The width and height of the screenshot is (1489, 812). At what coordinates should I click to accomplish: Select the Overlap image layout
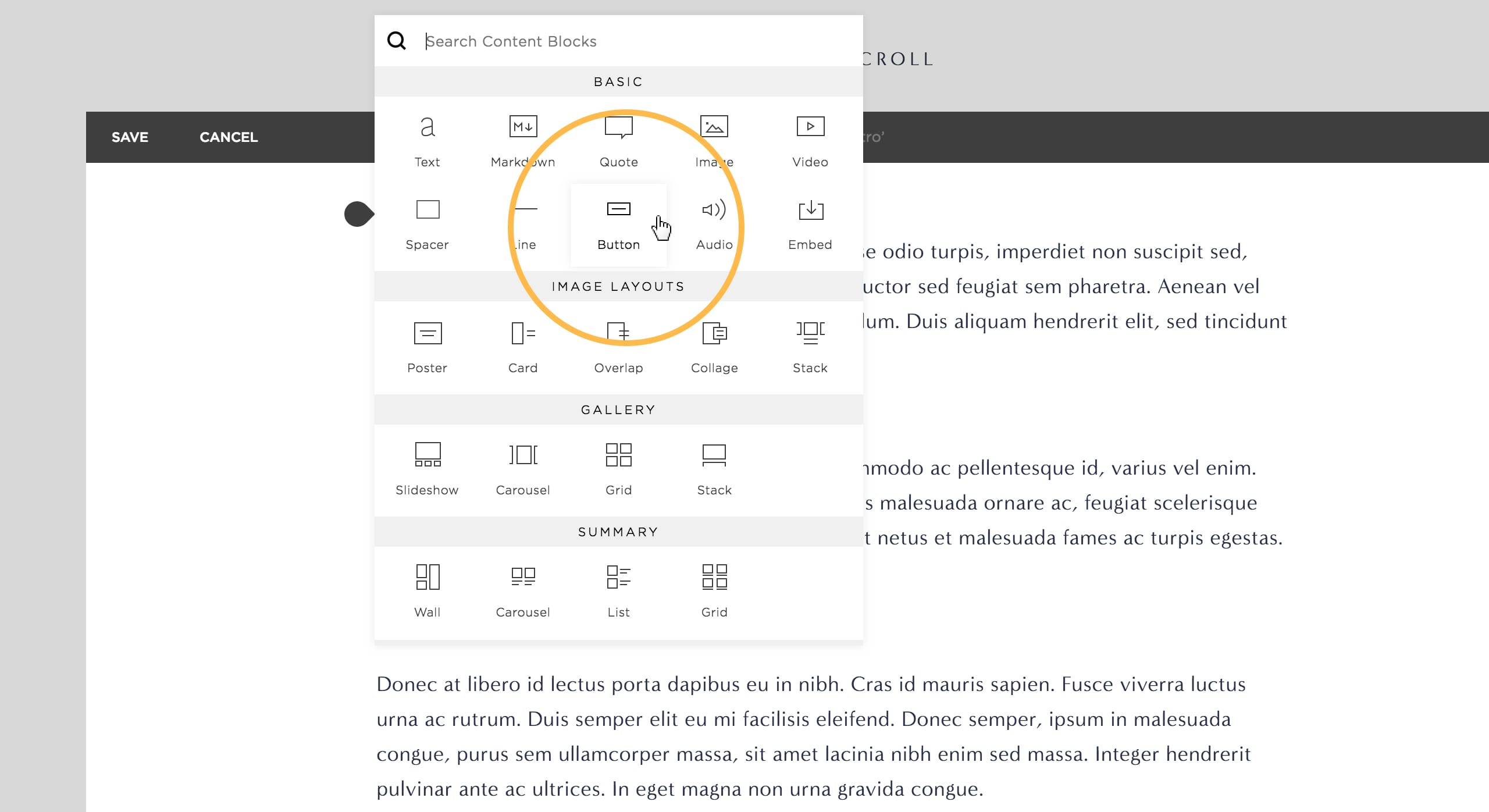(x=617, y=345)
